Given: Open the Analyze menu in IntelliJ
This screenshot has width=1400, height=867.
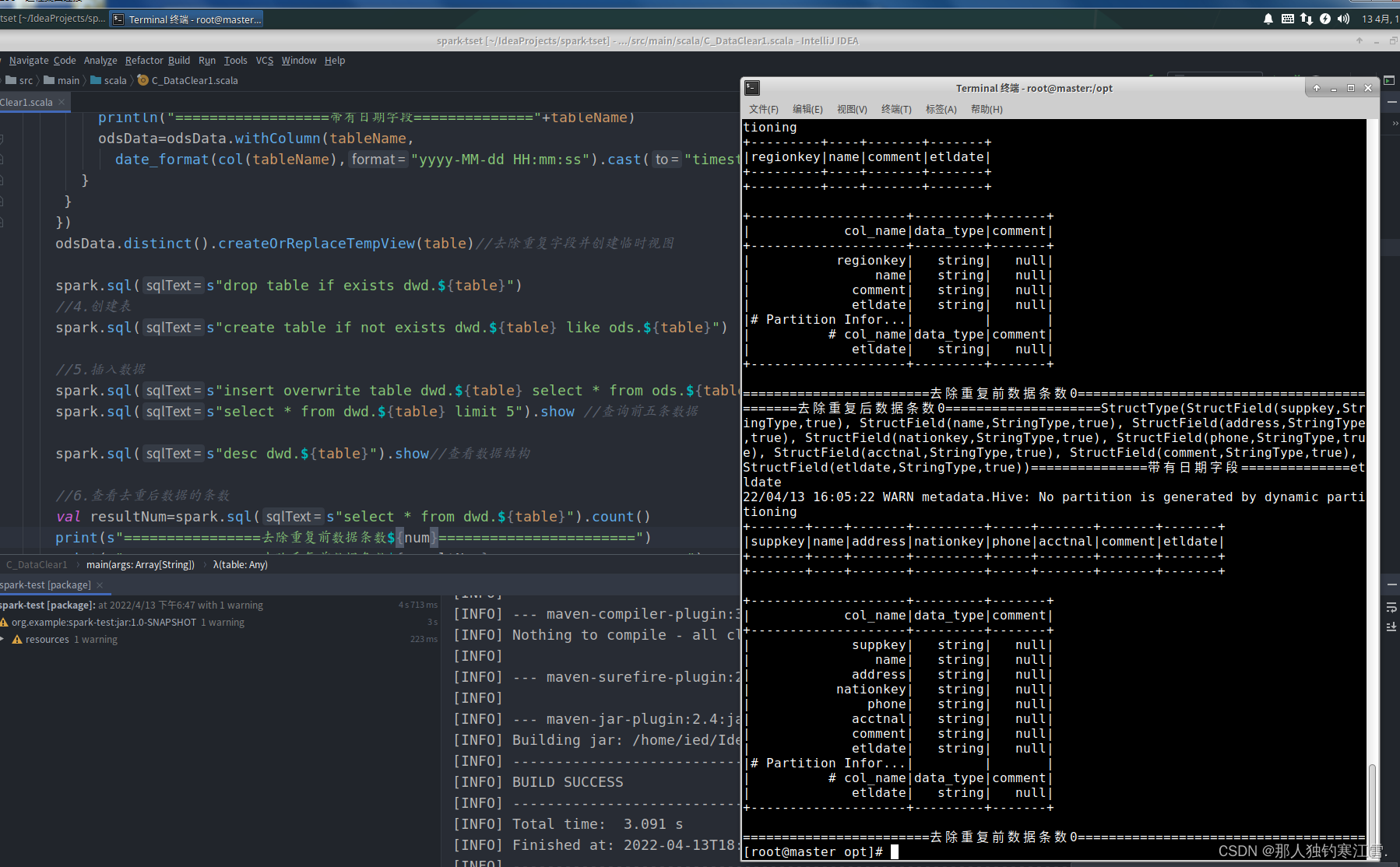Looking at the screenshot, I should 100,61.
